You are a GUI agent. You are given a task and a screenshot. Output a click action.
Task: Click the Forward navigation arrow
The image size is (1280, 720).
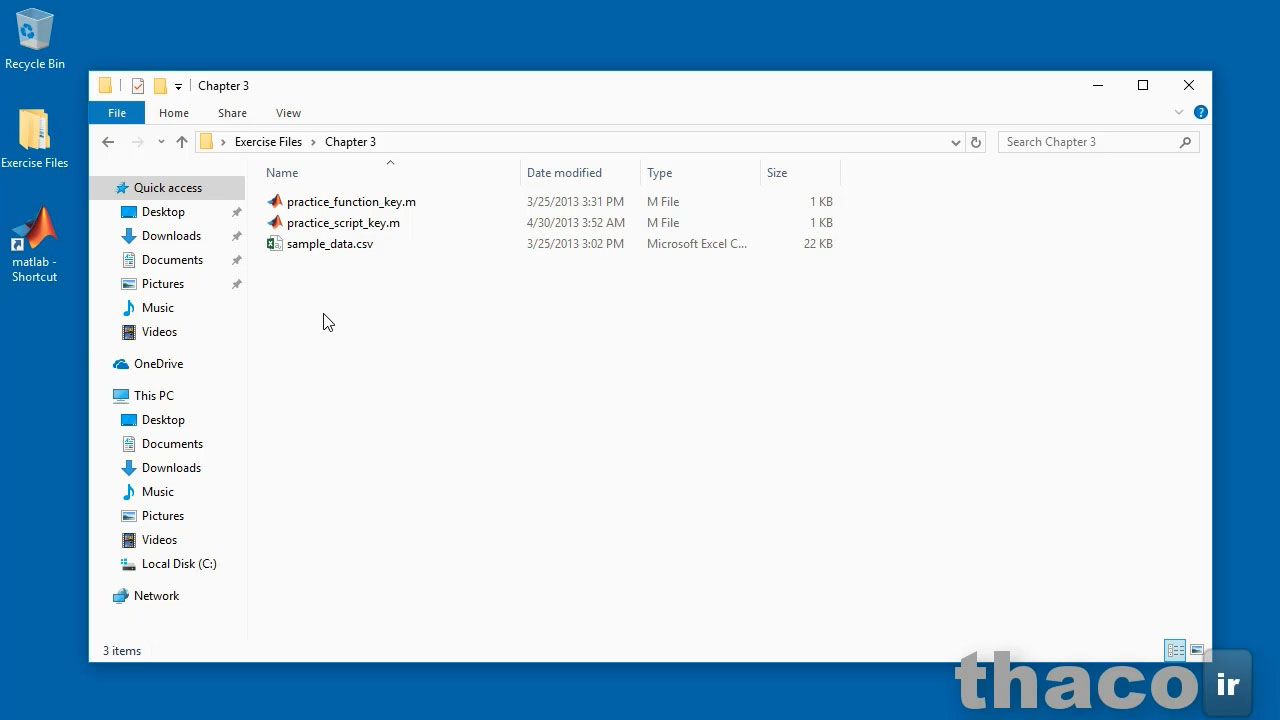click(x=138, y=142)
